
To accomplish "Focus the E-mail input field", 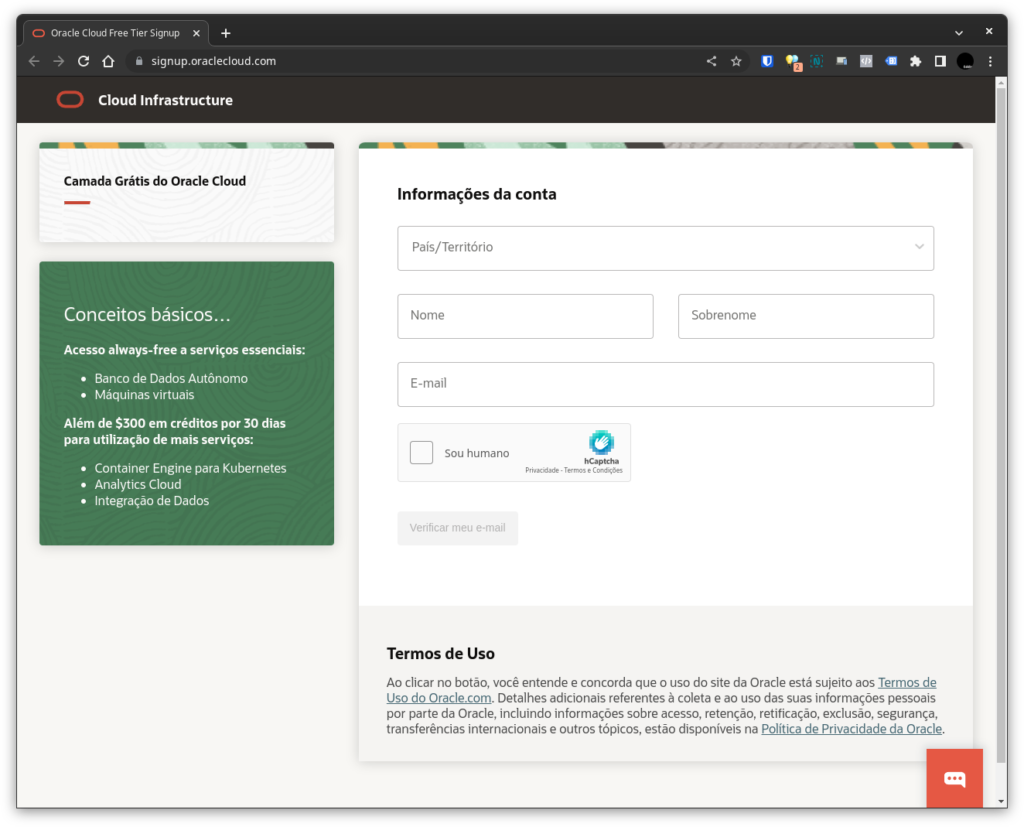I will 665,384.
